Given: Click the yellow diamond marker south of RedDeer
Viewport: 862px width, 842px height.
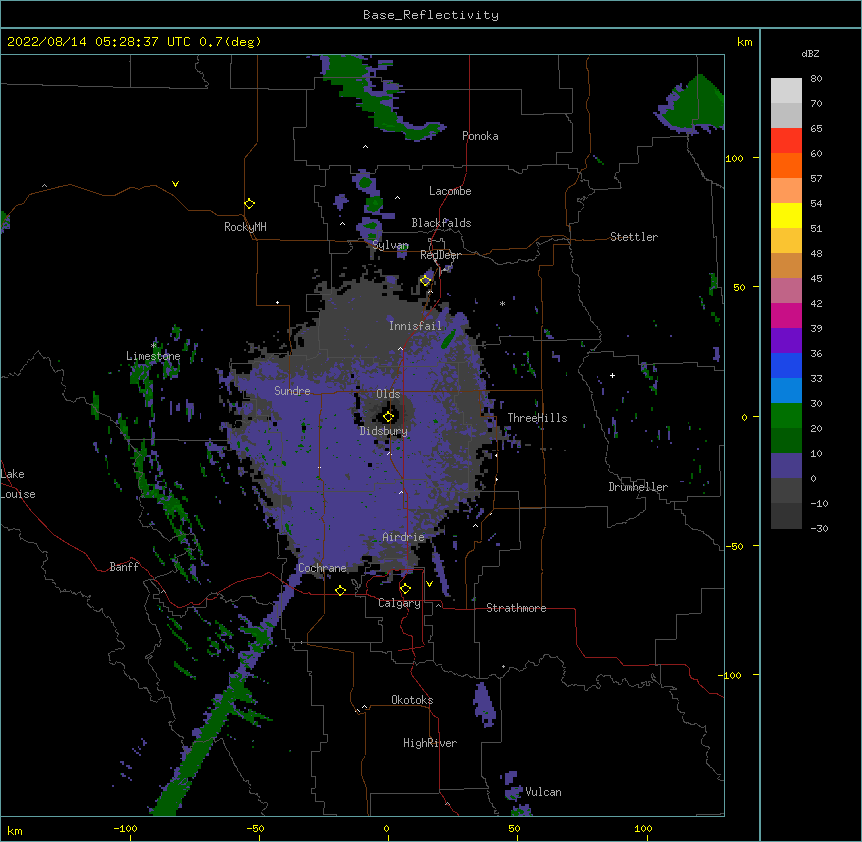Looking at the screenshot, I should pyautogui.click(x=425, y=280).
